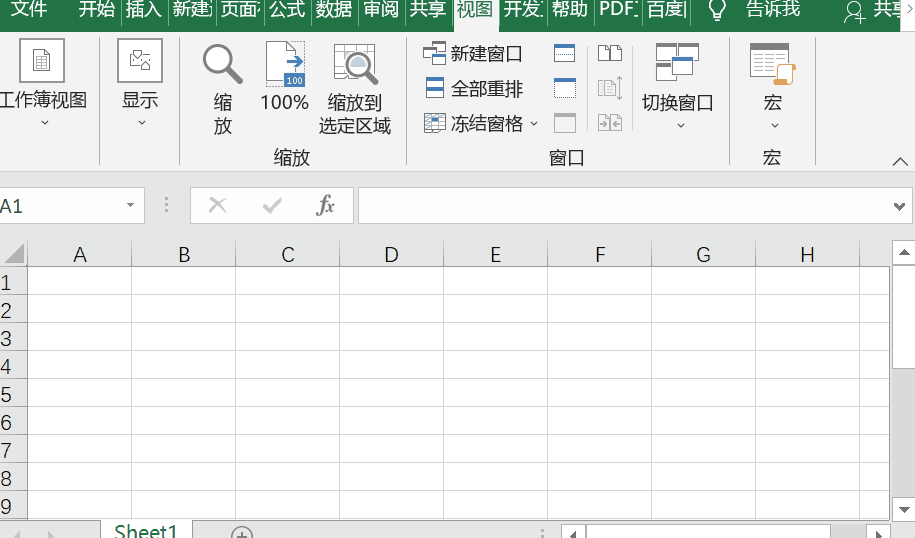
Task: Select column H header
Action: pos(808,254)
